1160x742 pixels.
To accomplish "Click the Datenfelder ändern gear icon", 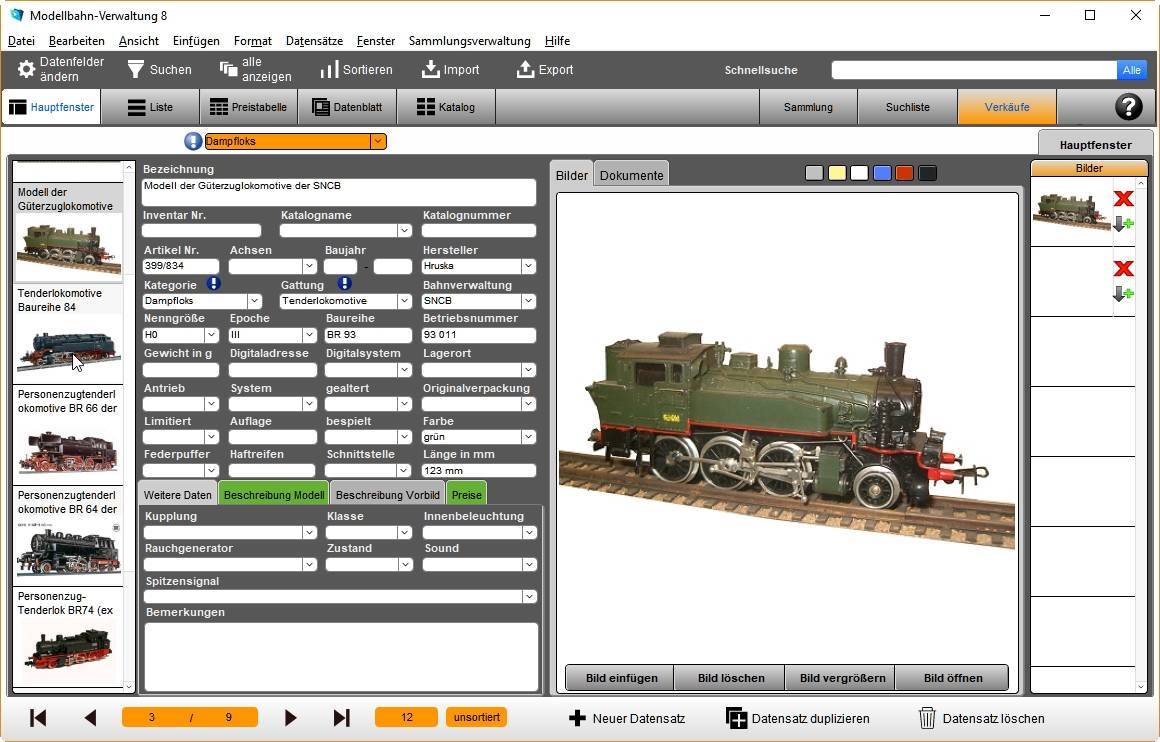I will [26, 70].
